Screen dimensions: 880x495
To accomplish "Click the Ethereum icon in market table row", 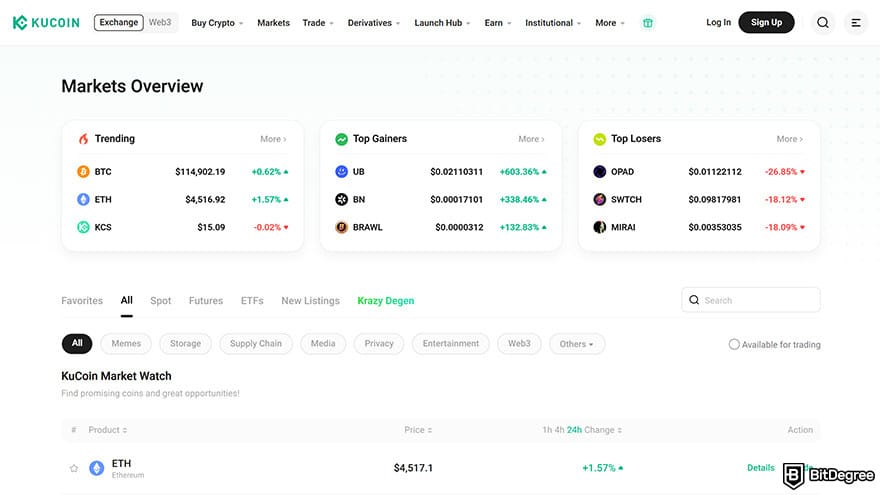I will click(97, 468).
